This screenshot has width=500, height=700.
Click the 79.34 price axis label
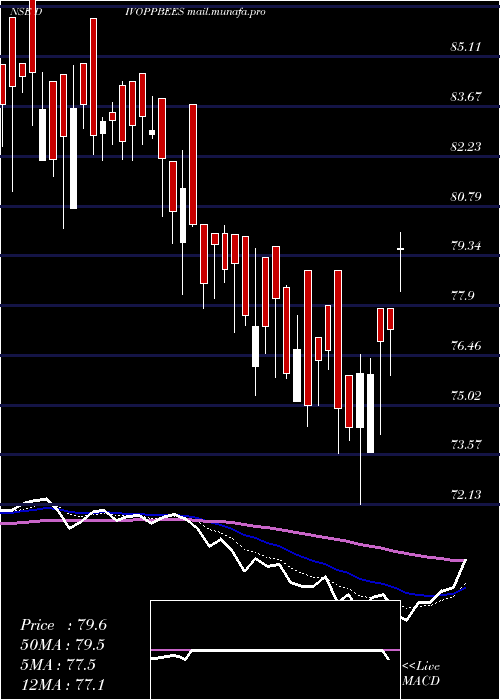pos(466,246)
